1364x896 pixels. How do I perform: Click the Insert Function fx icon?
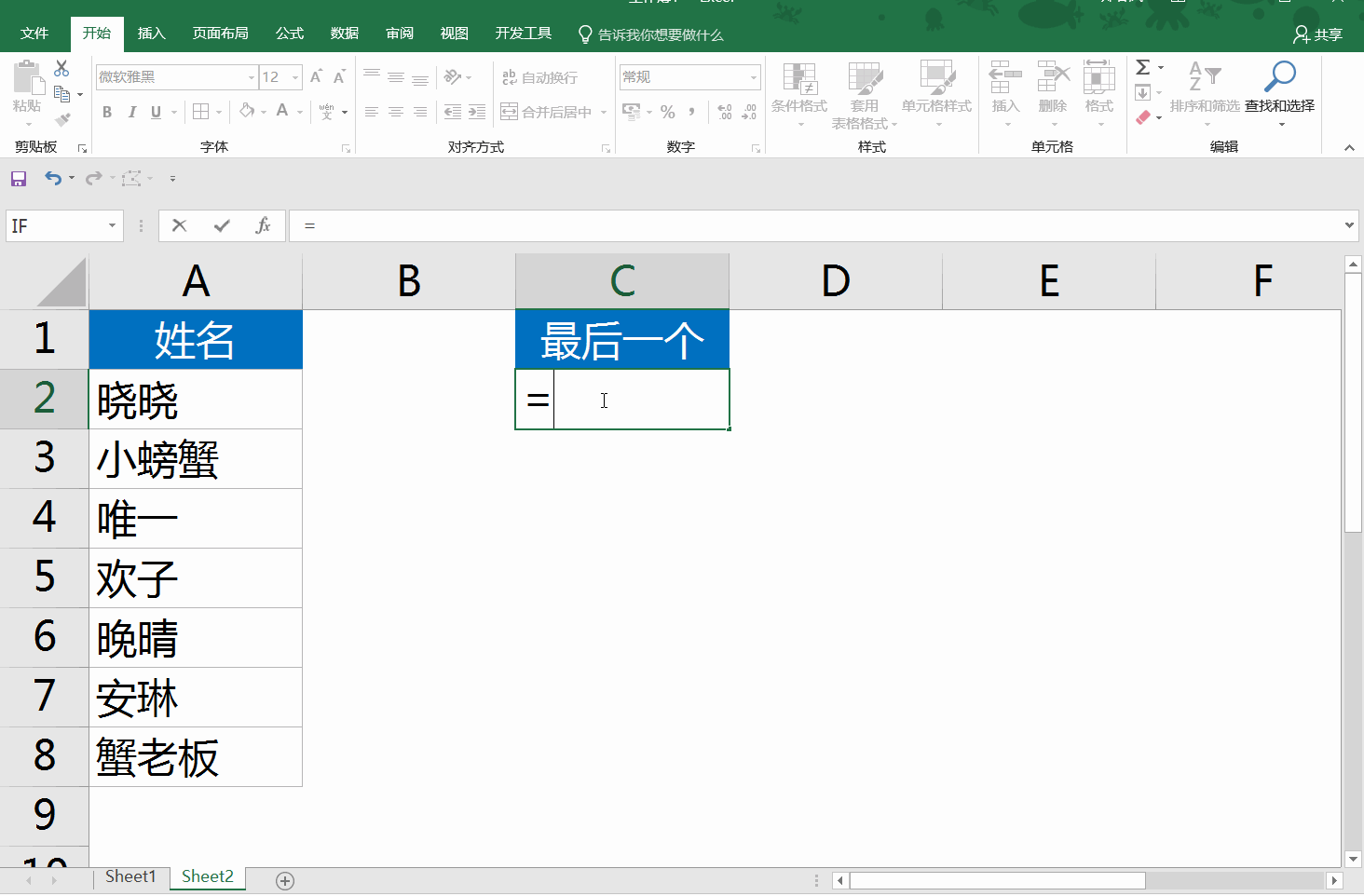tap(263, 225)
